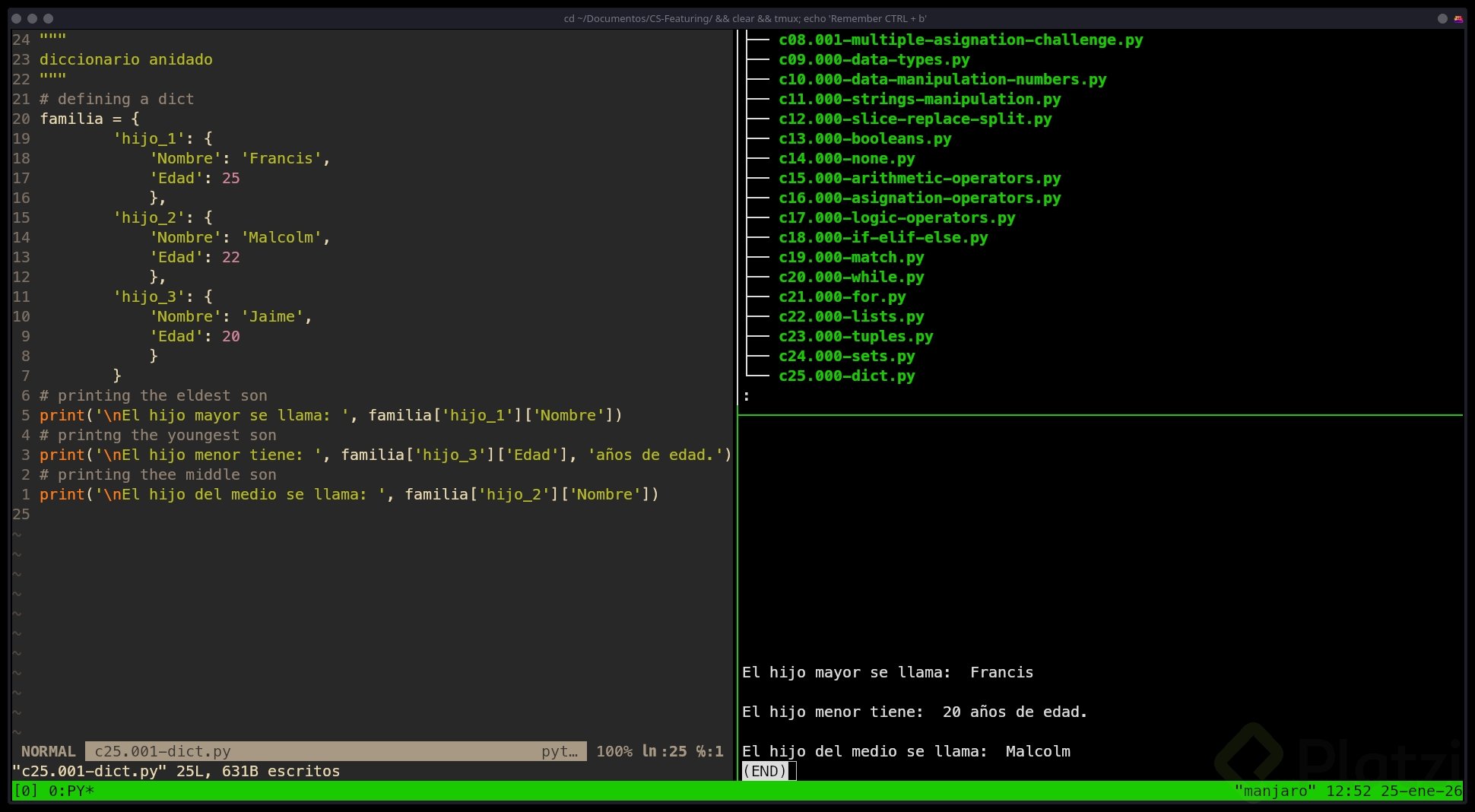This screenshot has height=812, width=1475.
Task: Click the 'diccionario anidado' docstring text
Action: point(126,59)
